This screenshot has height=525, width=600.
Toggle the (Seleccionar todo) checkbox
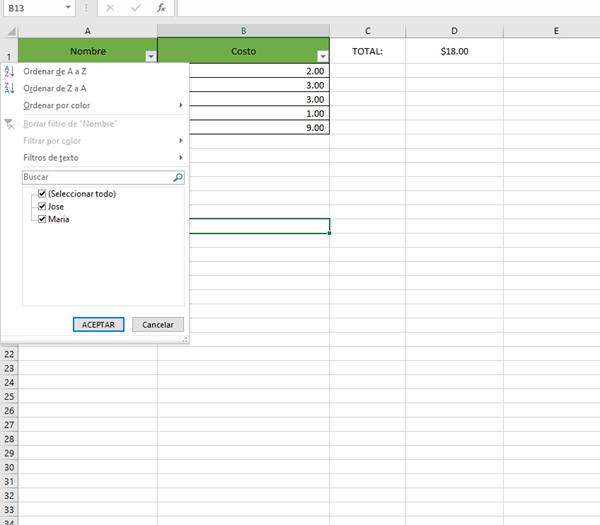[42, 194]
